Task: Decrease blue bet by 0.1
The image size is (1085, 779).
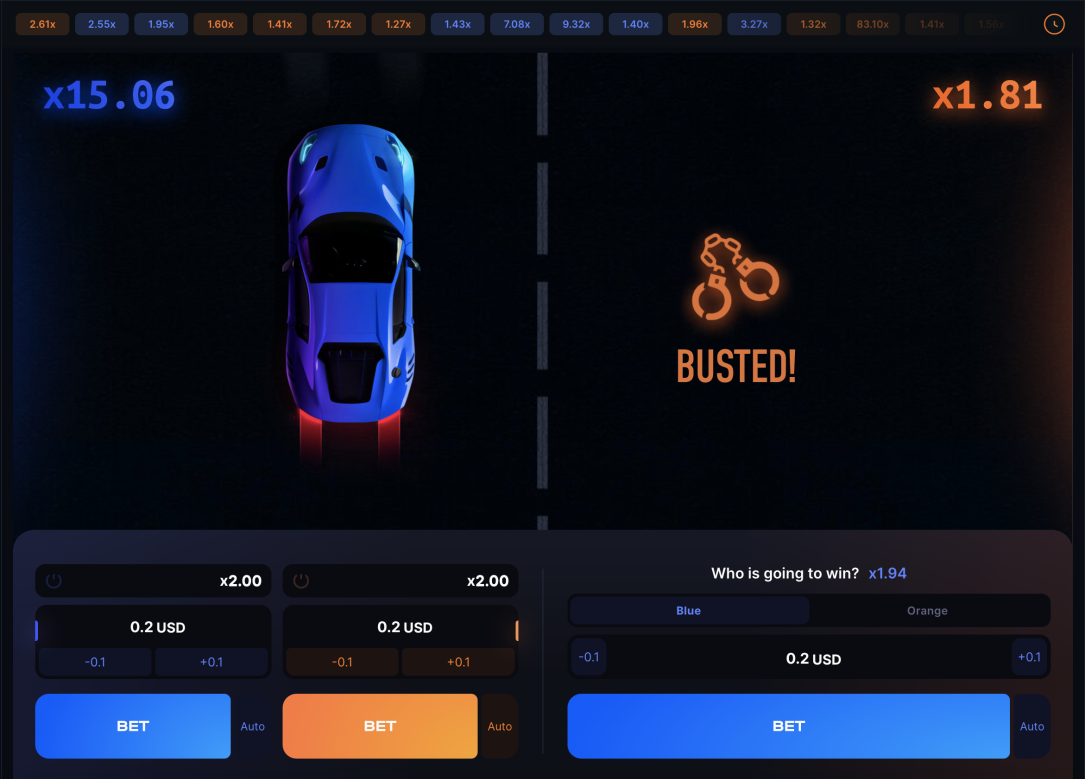Action: pos(95,662)
